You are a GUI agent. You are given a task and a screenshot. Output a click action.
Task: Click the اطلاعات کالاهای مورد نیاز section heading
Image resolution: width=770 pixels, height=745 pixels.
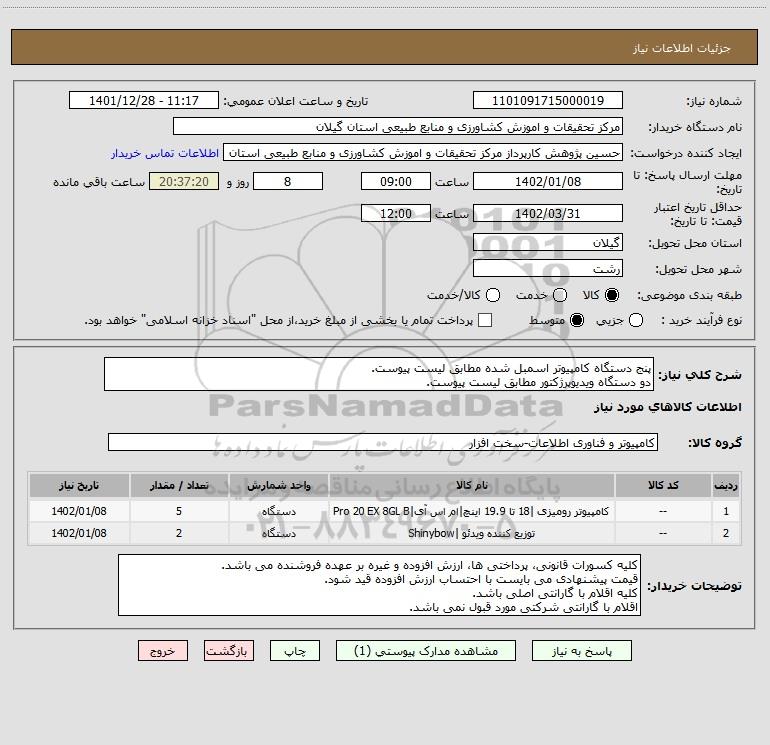tap(668, 407)
